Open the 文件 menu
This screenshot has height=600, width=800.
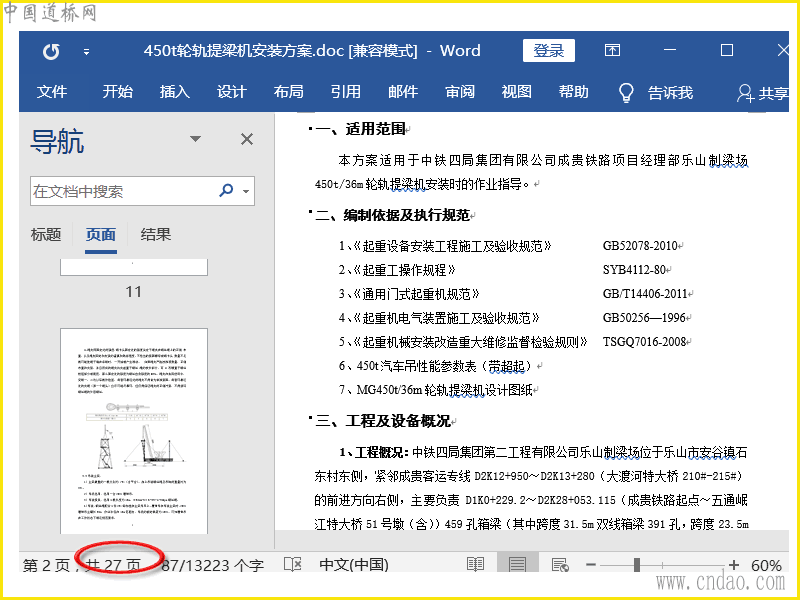coord(52,92)
